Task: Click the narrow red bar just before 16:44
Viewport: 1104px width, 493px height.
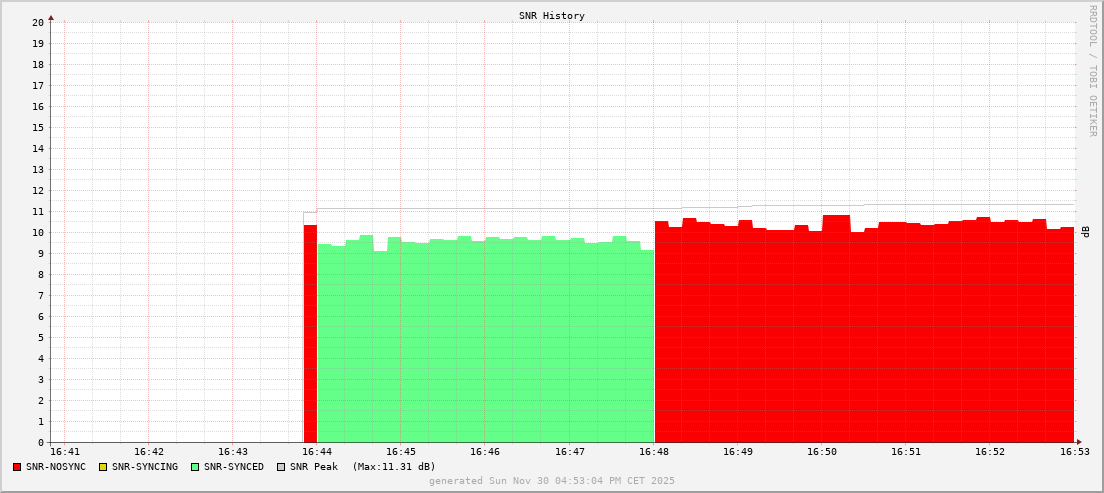Action: [x=310, y=335]
